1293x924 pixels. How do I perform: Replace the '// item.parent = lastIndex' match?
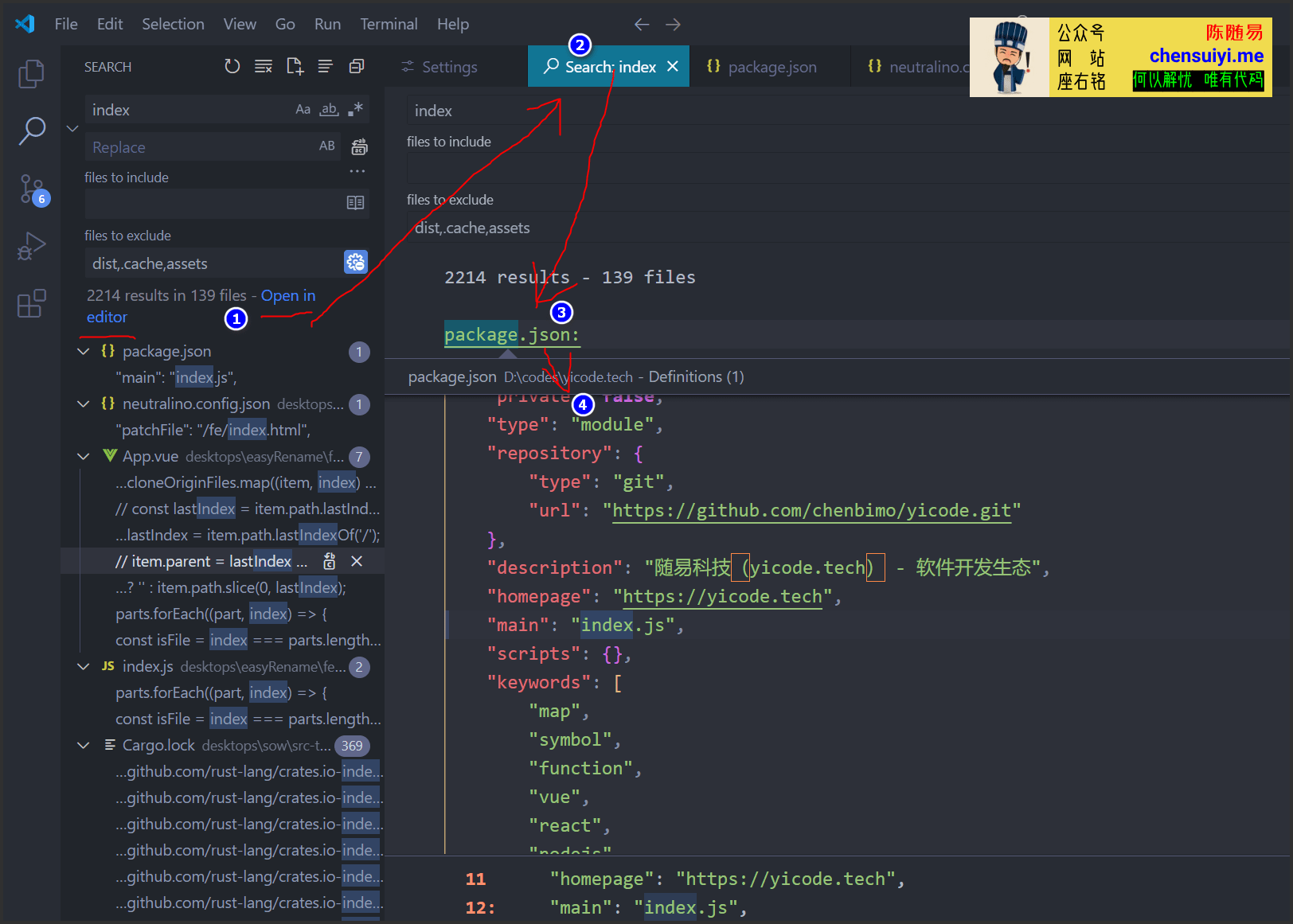329,561
